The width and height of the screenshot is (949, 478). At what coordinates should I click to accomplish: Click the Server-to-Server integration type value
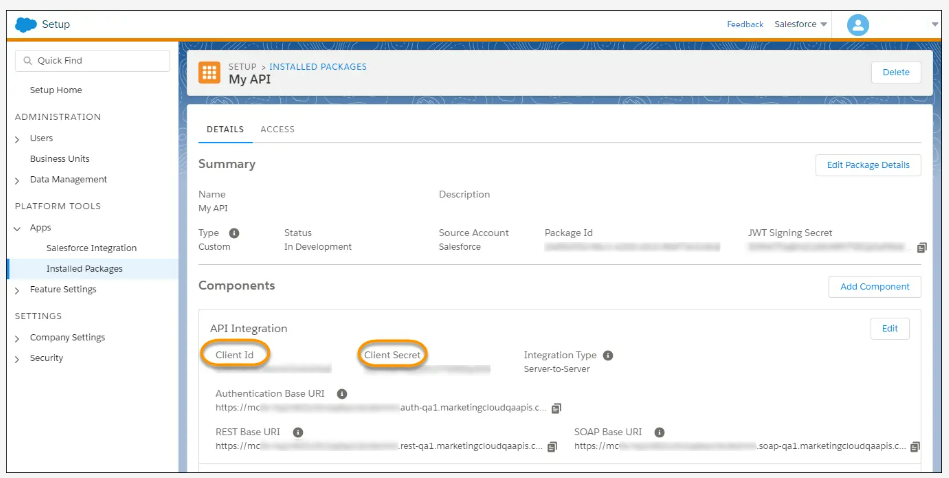click(556, 368)
